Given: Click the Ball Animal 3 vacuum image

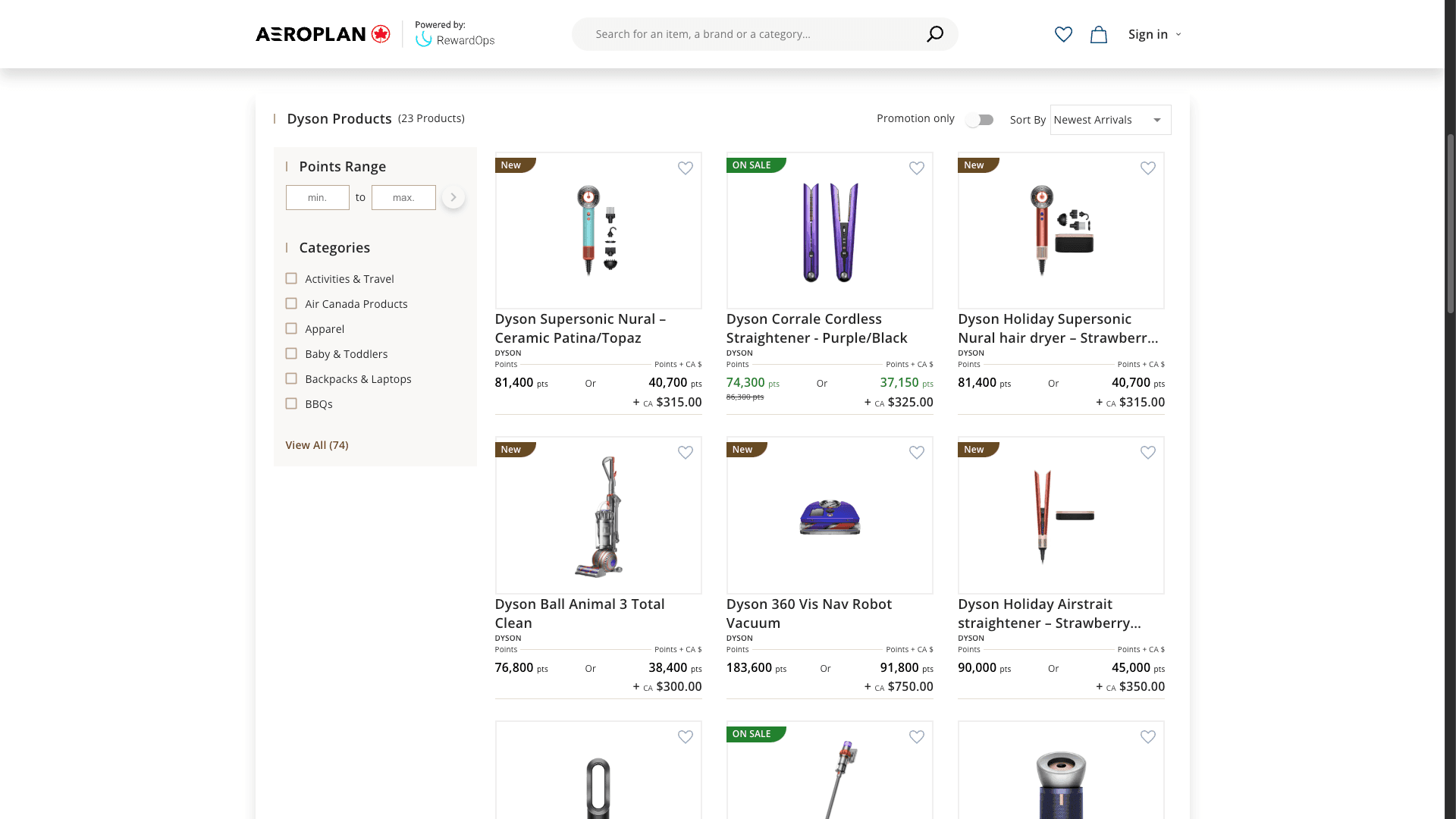Looking at the screenshot, I should 598,516.
